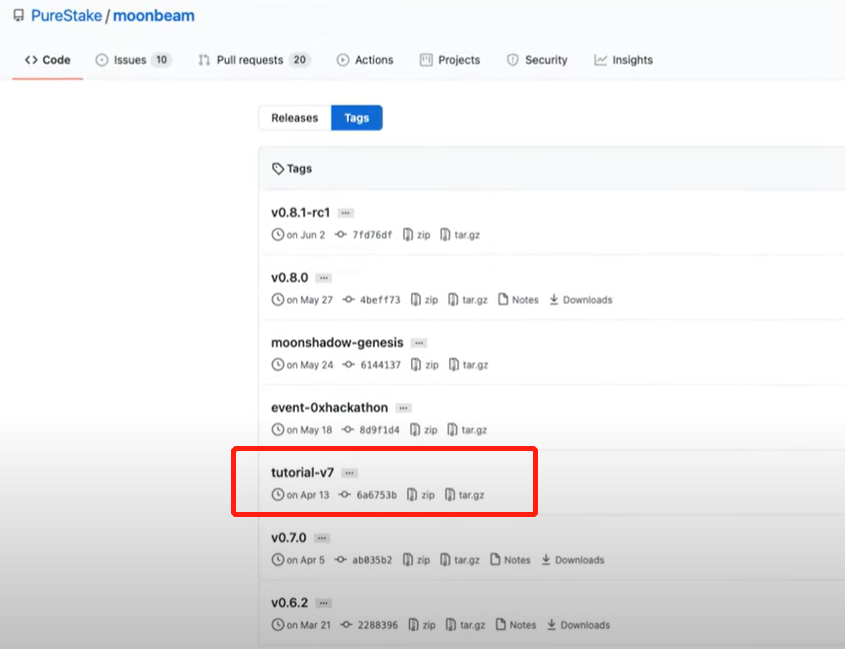Open the Pull requests tab
The width and height of the screenshot is (845, 649).
coord(253,60)
